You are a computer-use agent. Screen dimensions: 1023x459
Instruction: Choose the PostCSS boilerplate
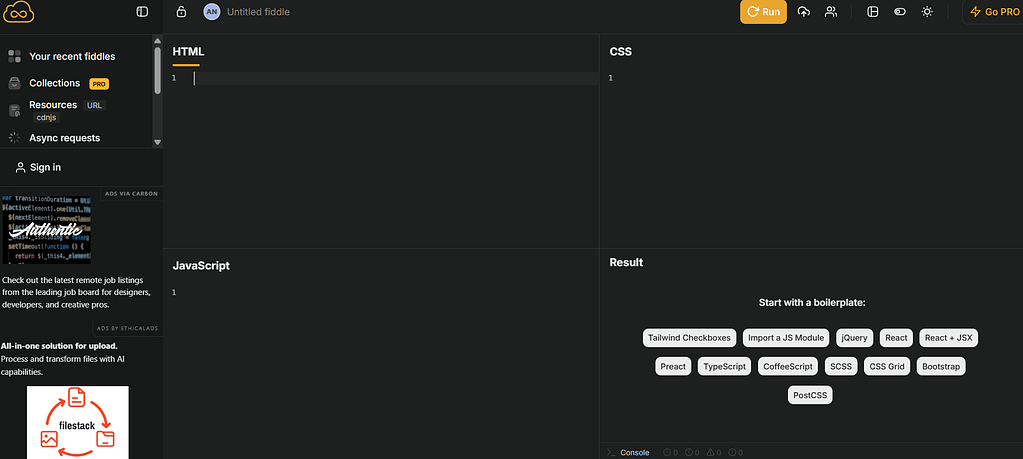[810, 395]
